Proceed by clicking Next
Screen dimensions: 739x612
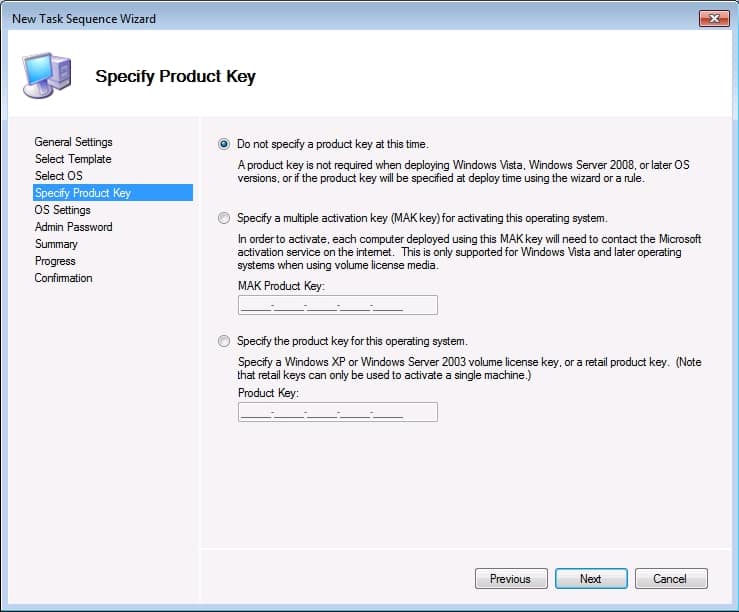(x=591, y=579)
